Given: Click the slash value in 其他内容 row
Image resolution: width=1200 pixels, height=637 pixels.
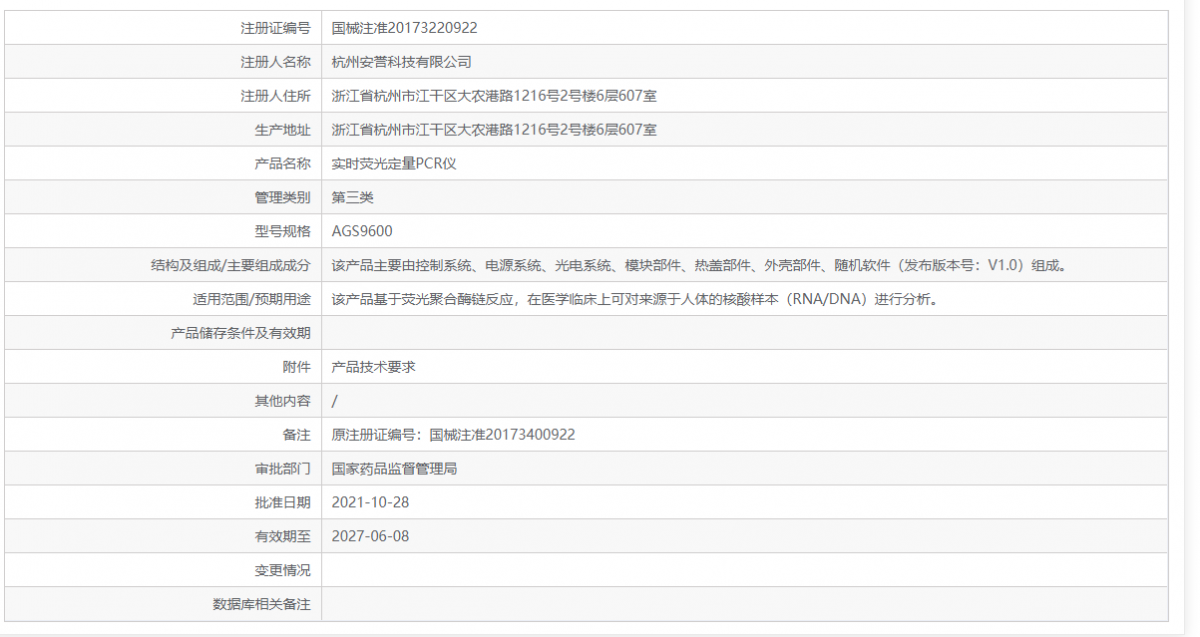Looking at the screenshot, I should pos(335,401).
